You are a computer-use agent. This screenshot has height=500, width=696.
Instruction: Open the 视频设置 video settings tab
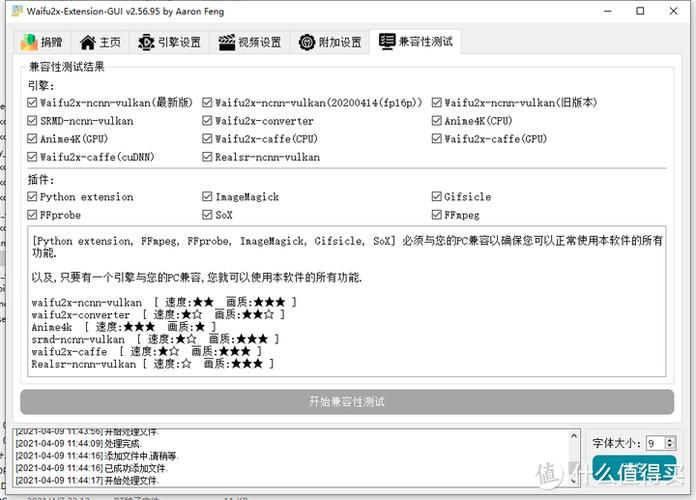pyautogui.click(x=249, y=43)
